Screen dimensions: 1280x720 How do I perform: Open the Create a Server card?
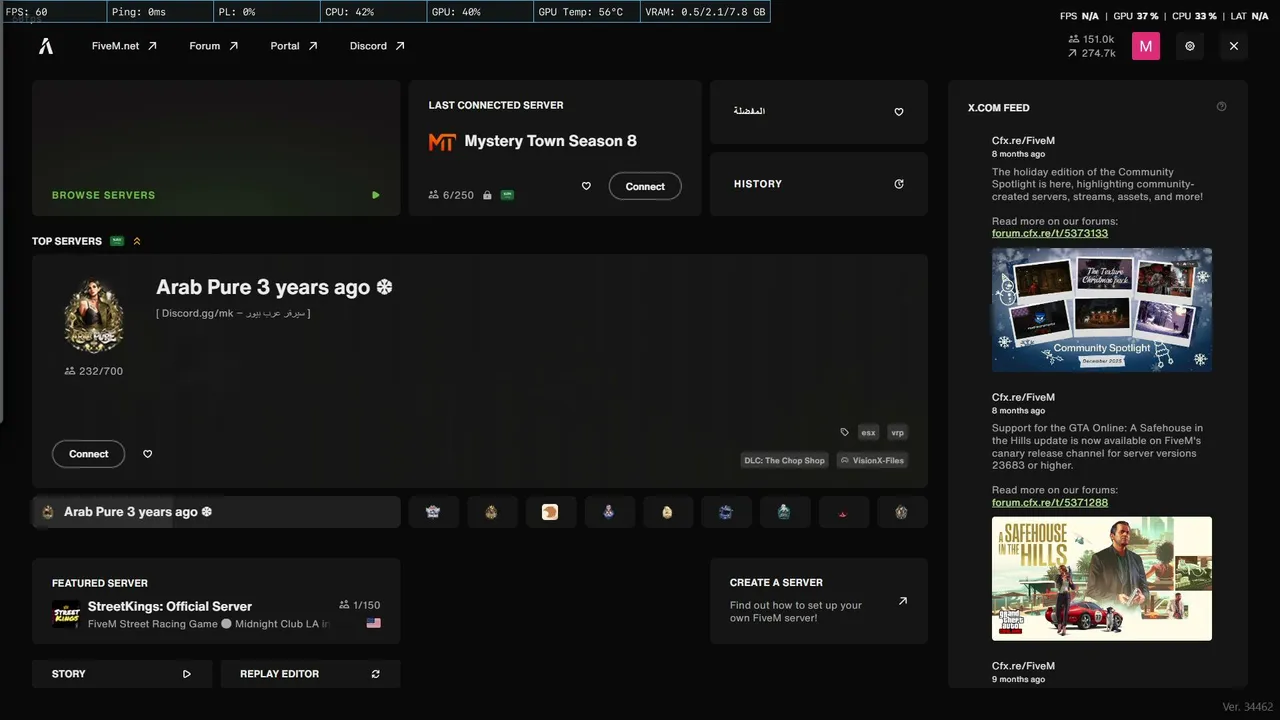[819, 601]
